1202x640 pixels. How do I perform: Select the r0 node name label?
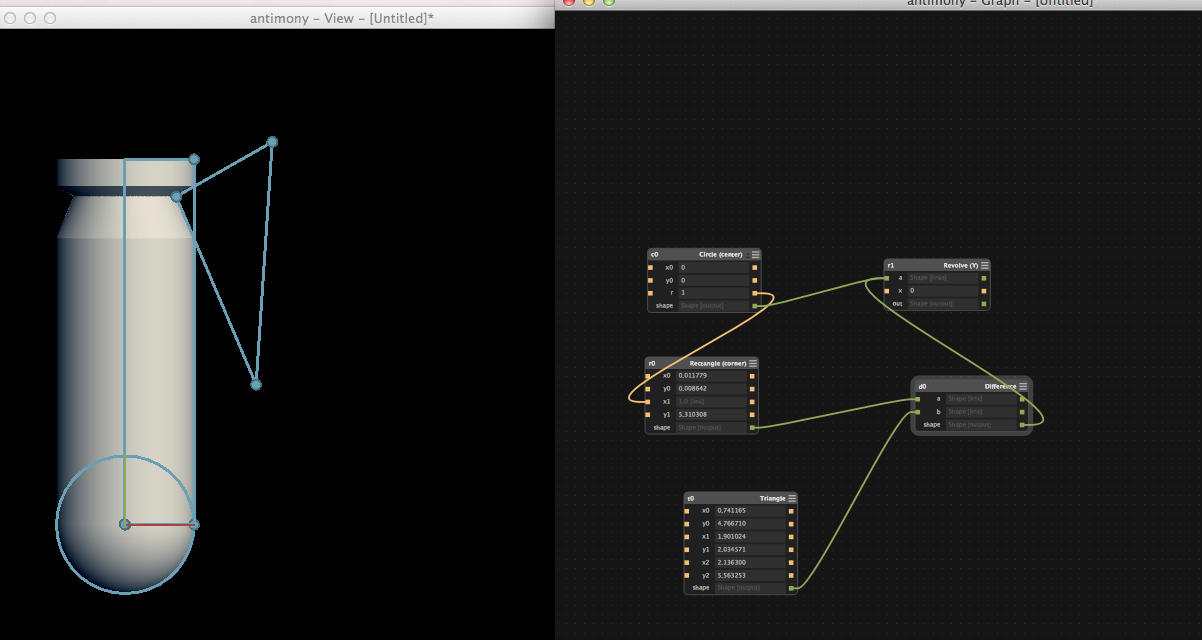tap(651, 364)
